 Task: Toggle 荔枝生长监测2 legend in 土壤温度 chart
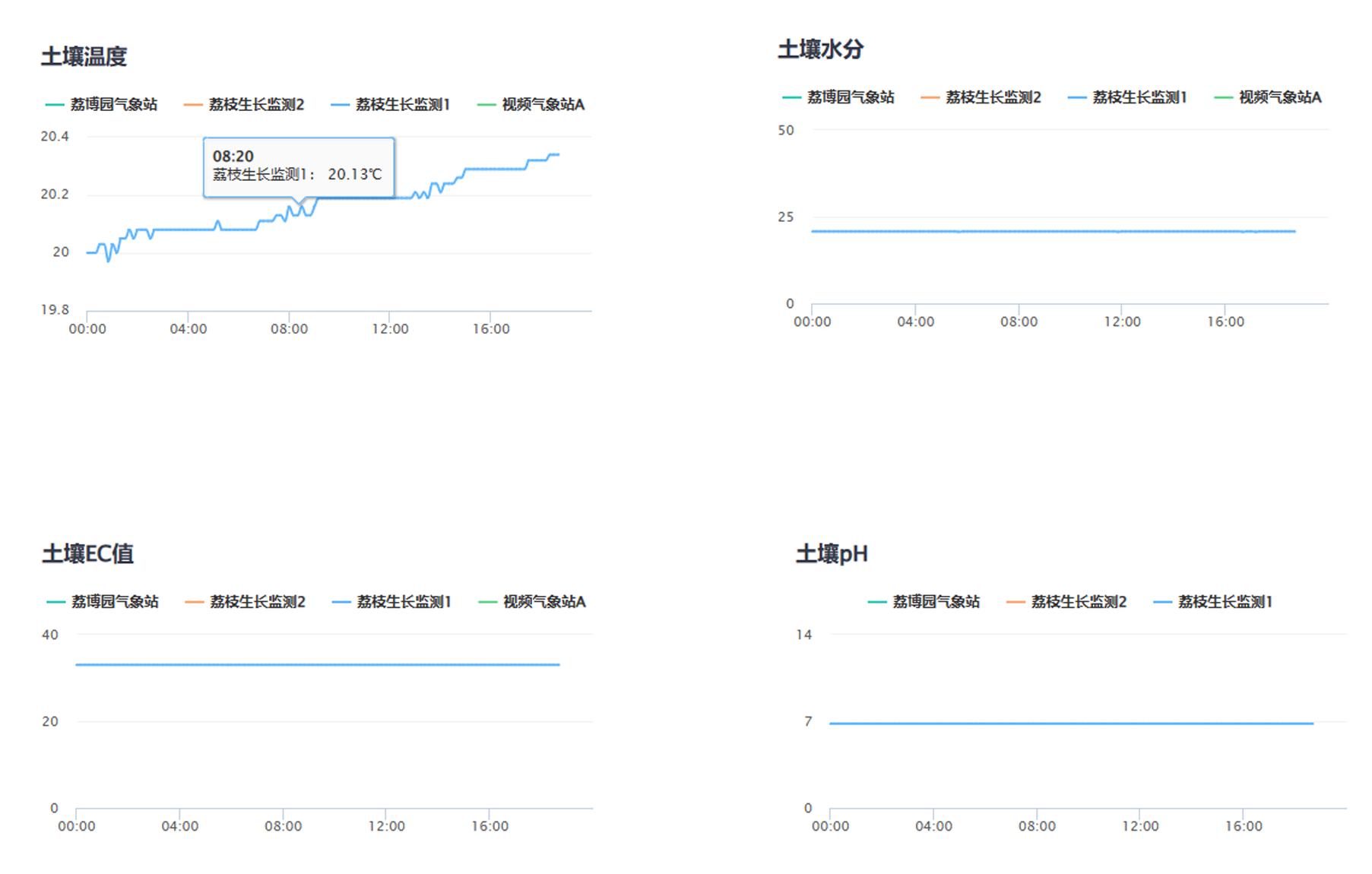[244, 105]
